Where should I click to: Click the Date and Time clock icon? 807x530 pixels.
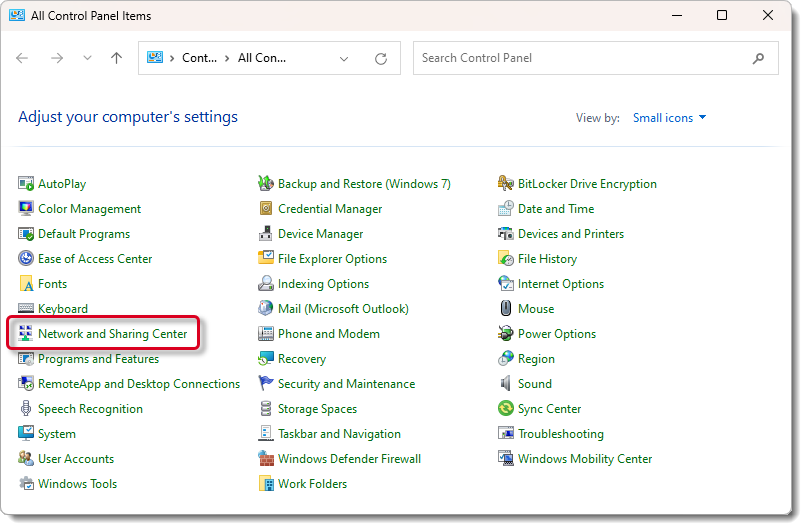point(505,208)
